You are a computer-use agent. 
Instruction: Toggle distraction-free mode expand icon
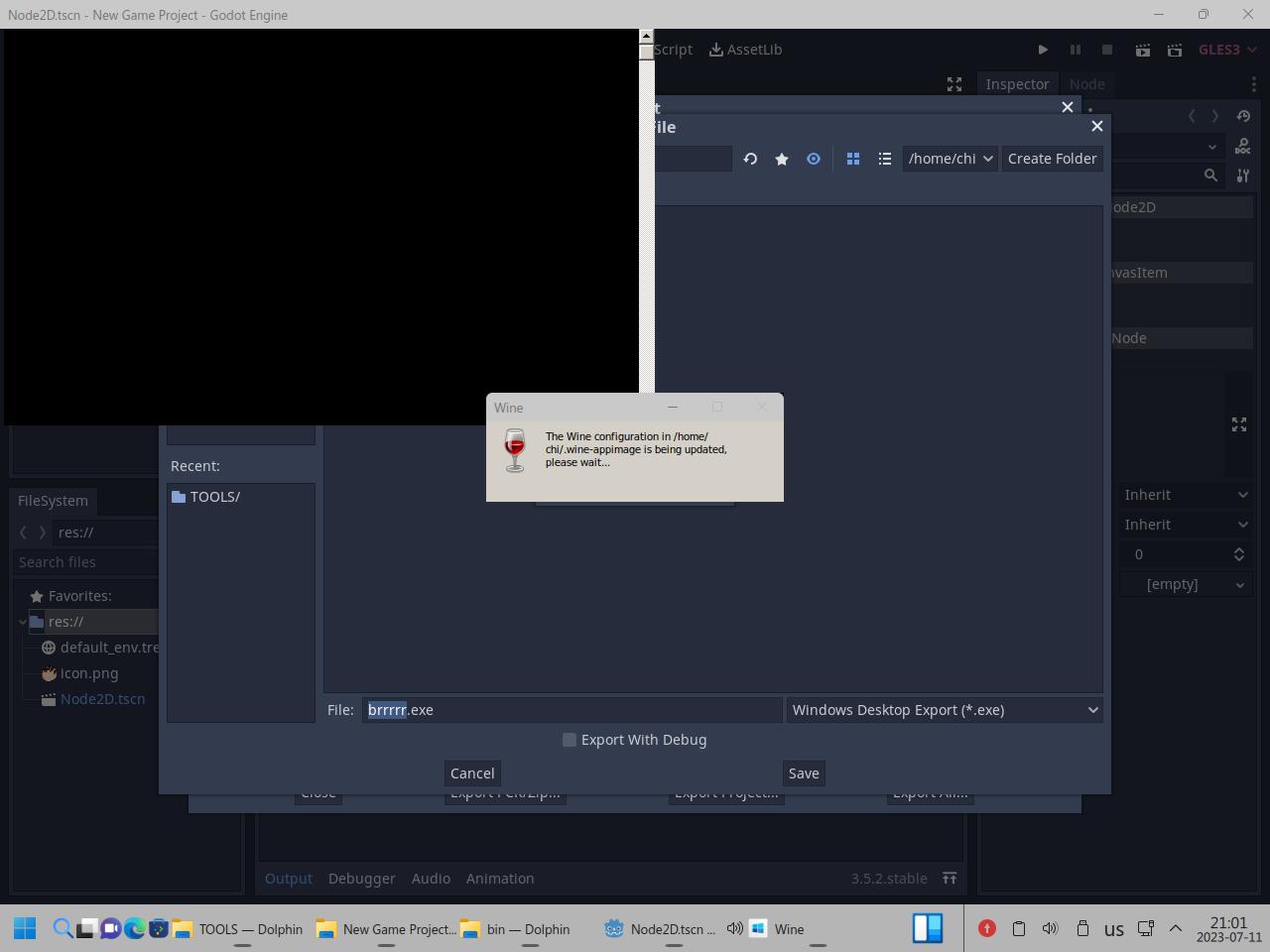coord(954,84)
